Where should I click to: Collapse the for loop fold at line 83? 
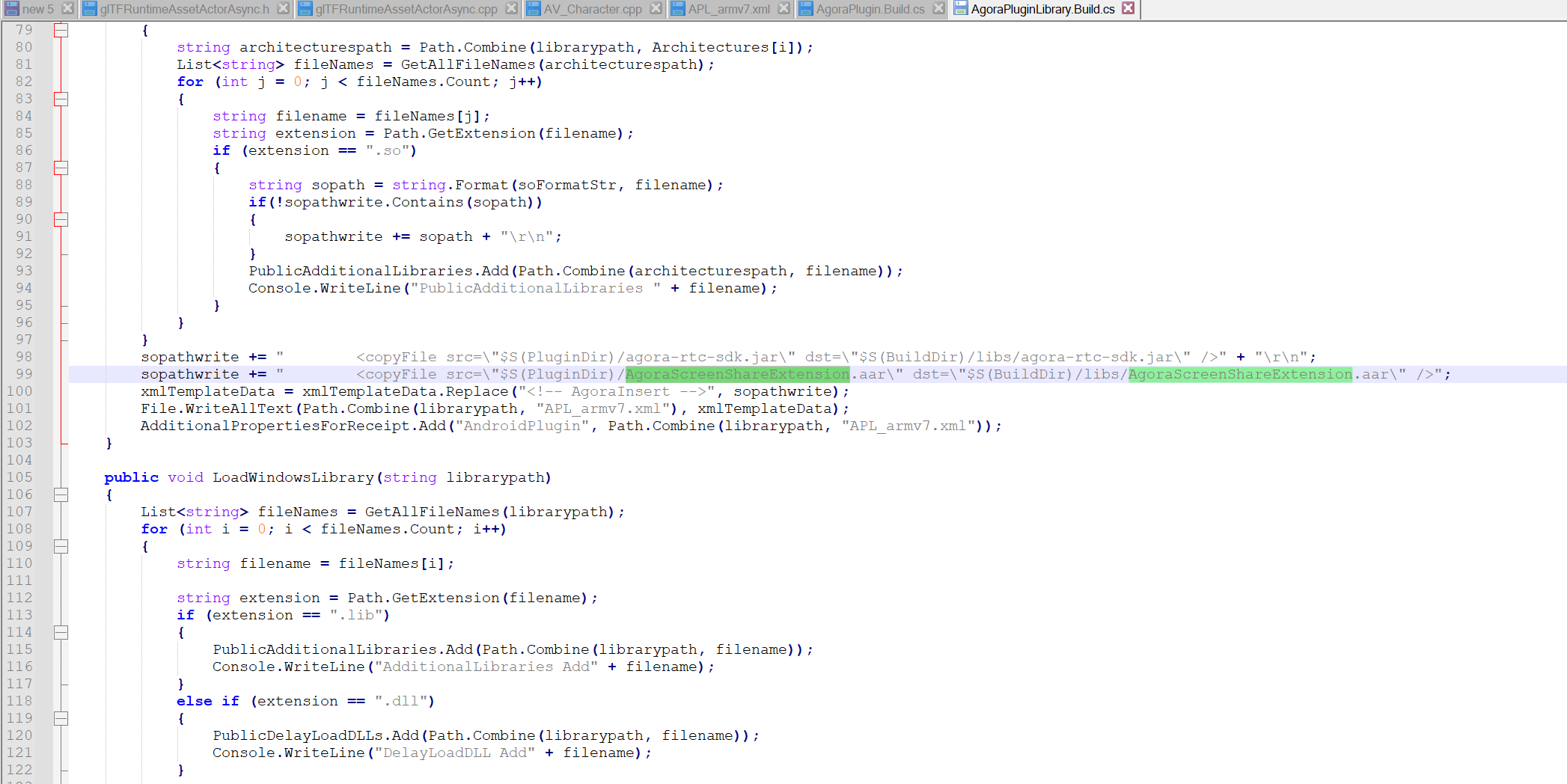coord(61,99)
